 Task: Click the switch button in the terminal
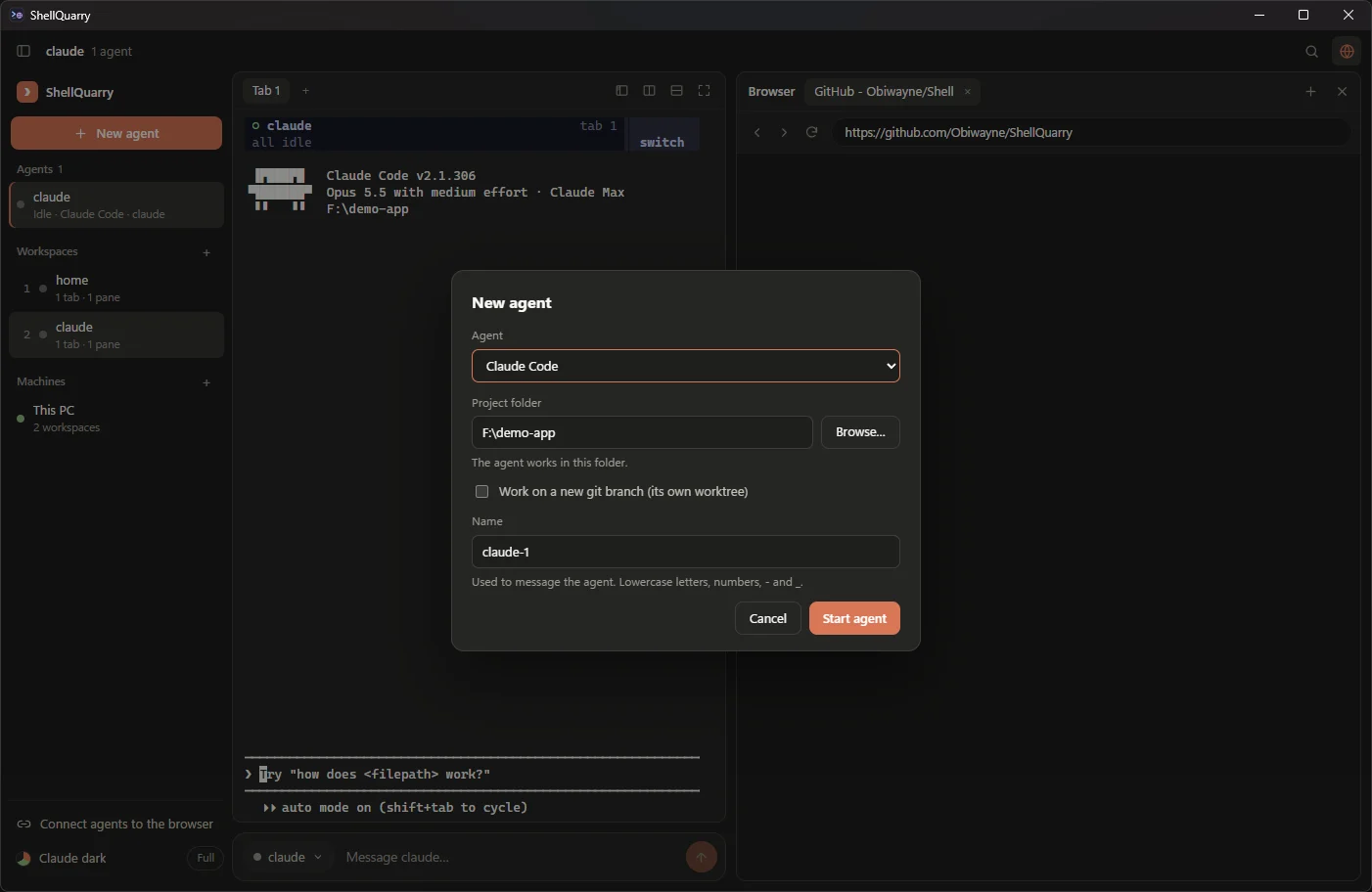pos(663,142)
